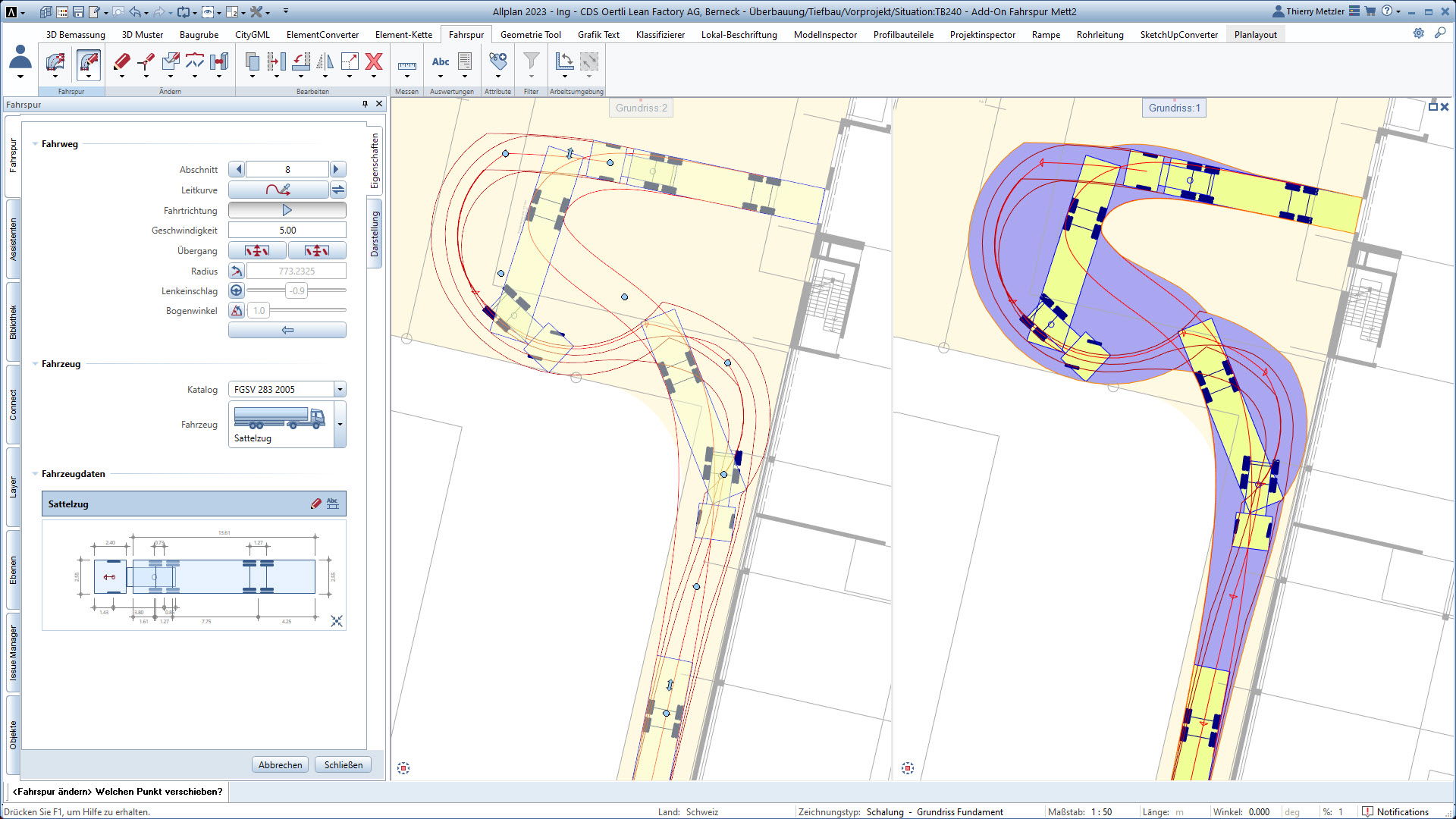Click the Bogenwinkel angle icon

click(x=237, y=310)
